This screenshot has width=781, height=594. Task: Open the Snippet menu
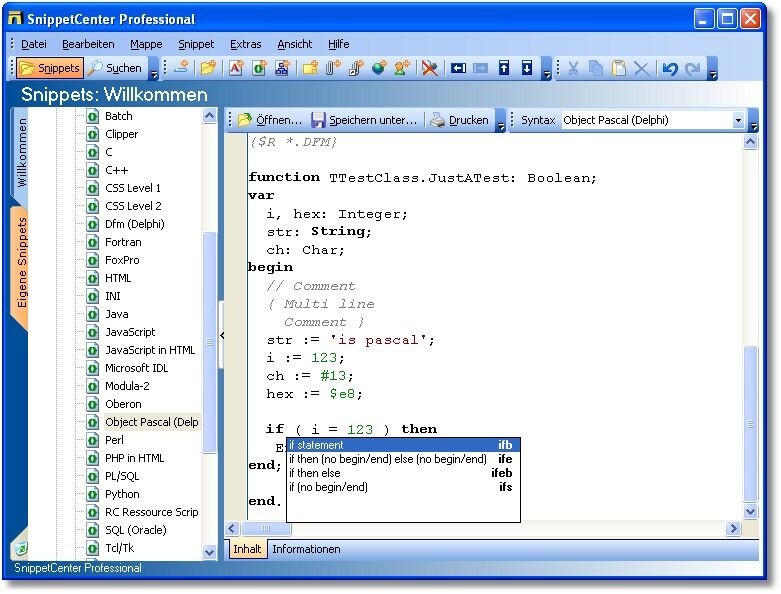196,44
